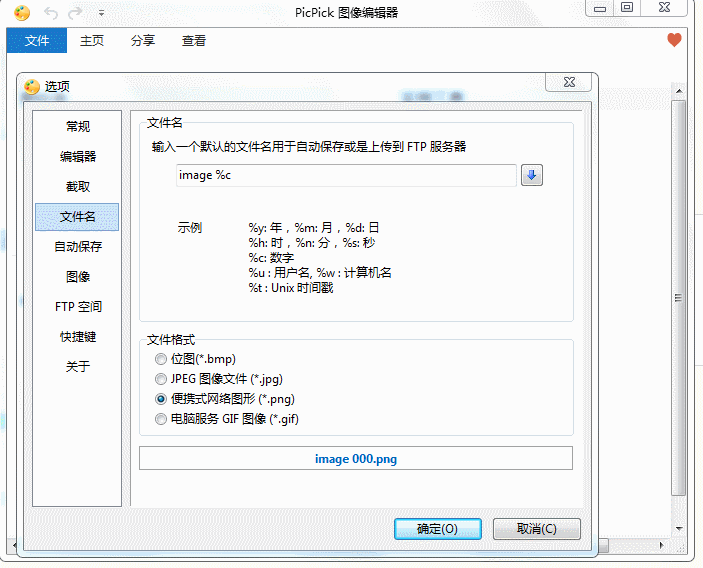Select 快捷键 in options sidebar
This screenshot has width=703, height=568.
point(78,337)
